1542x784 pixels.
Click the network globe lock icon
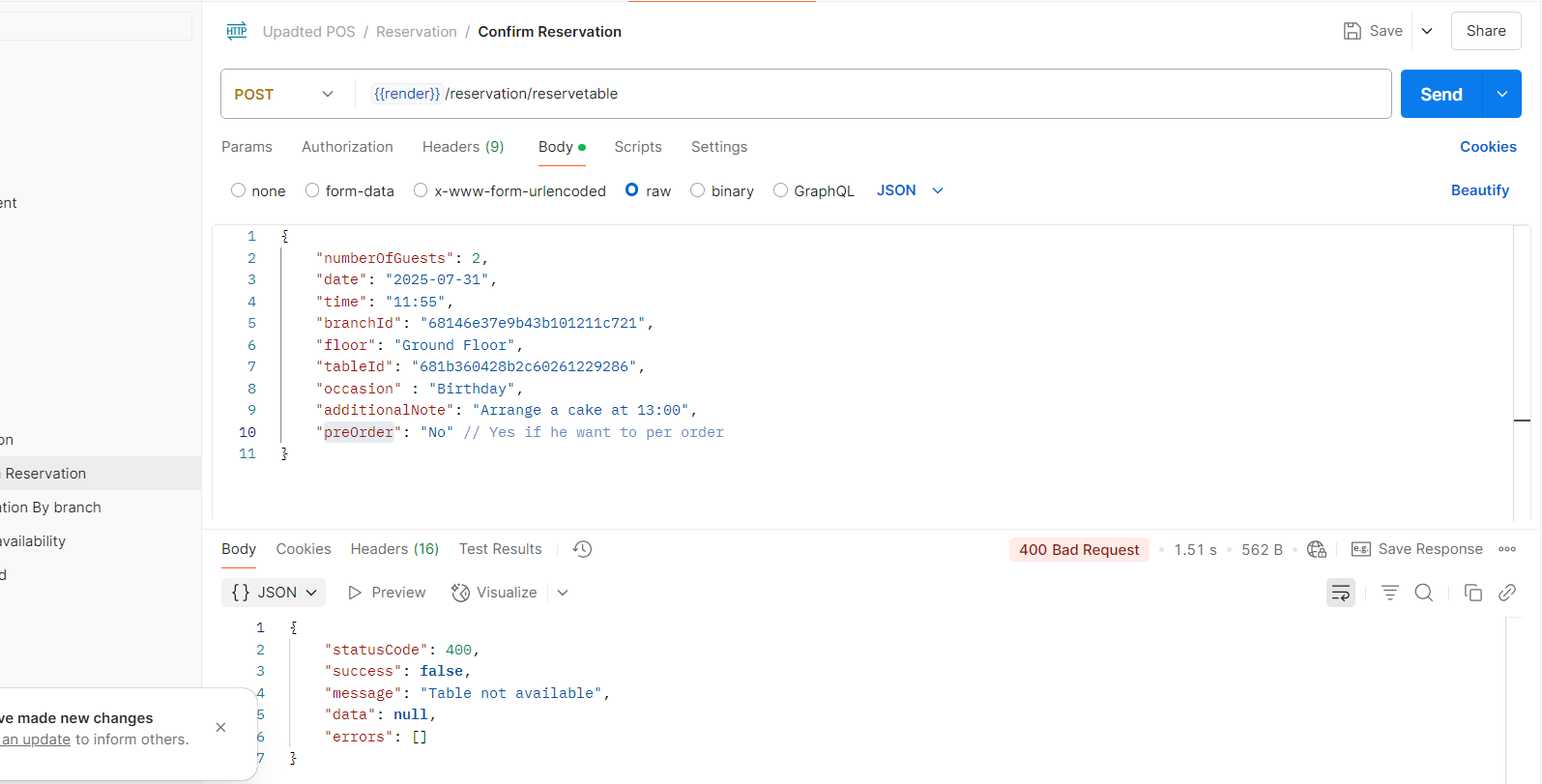click(1316, 549)
